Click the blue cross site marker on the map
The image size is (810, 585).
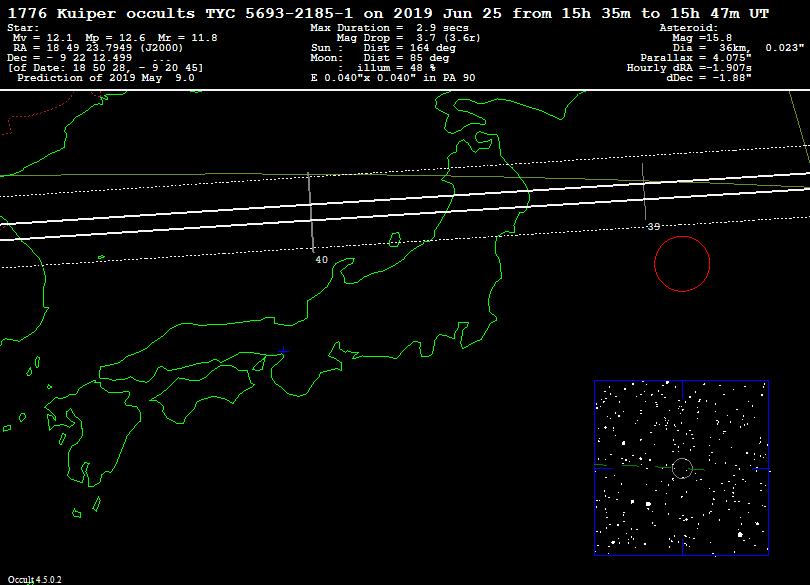pos(283,351)
